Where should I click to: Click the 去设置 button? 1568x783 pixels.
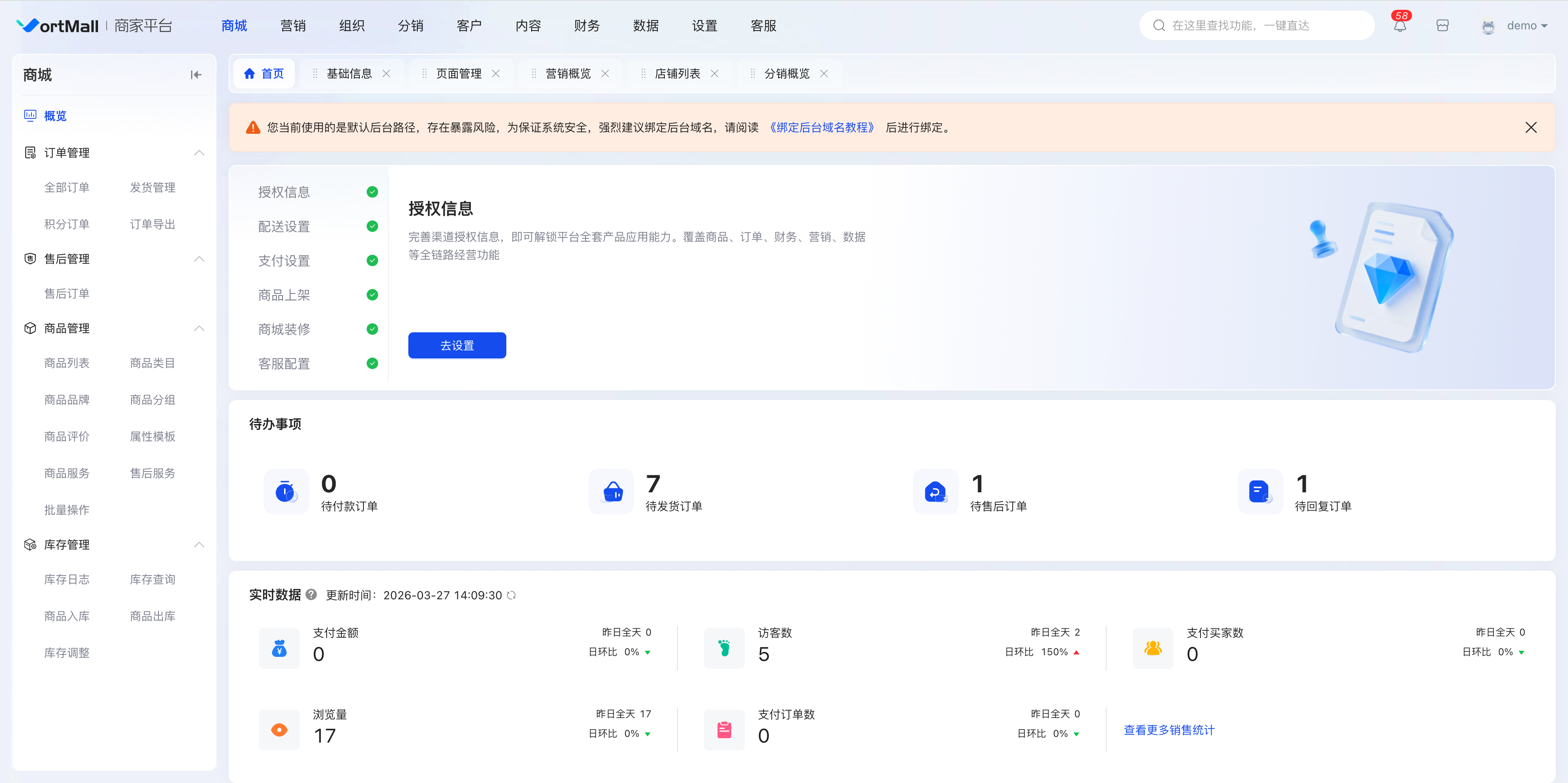(457, 345)
